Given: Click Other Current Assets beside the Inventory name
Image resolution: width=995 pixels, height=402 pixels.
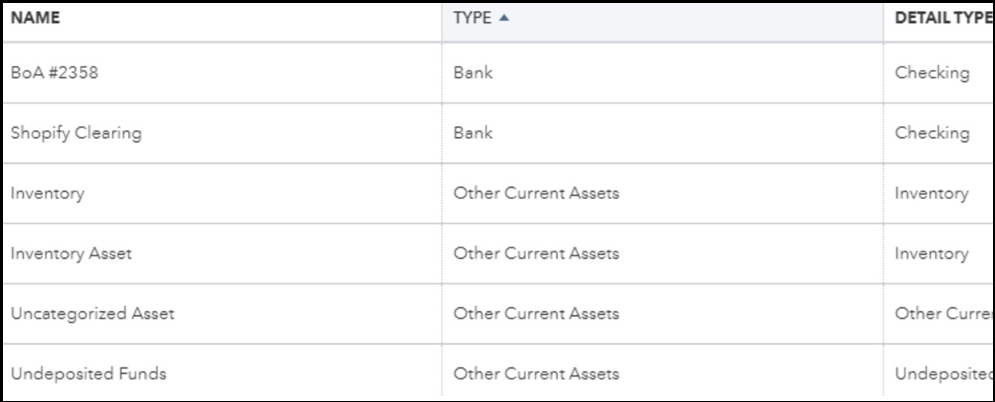Looking at the screenshot, I should [x=536, y=194].
